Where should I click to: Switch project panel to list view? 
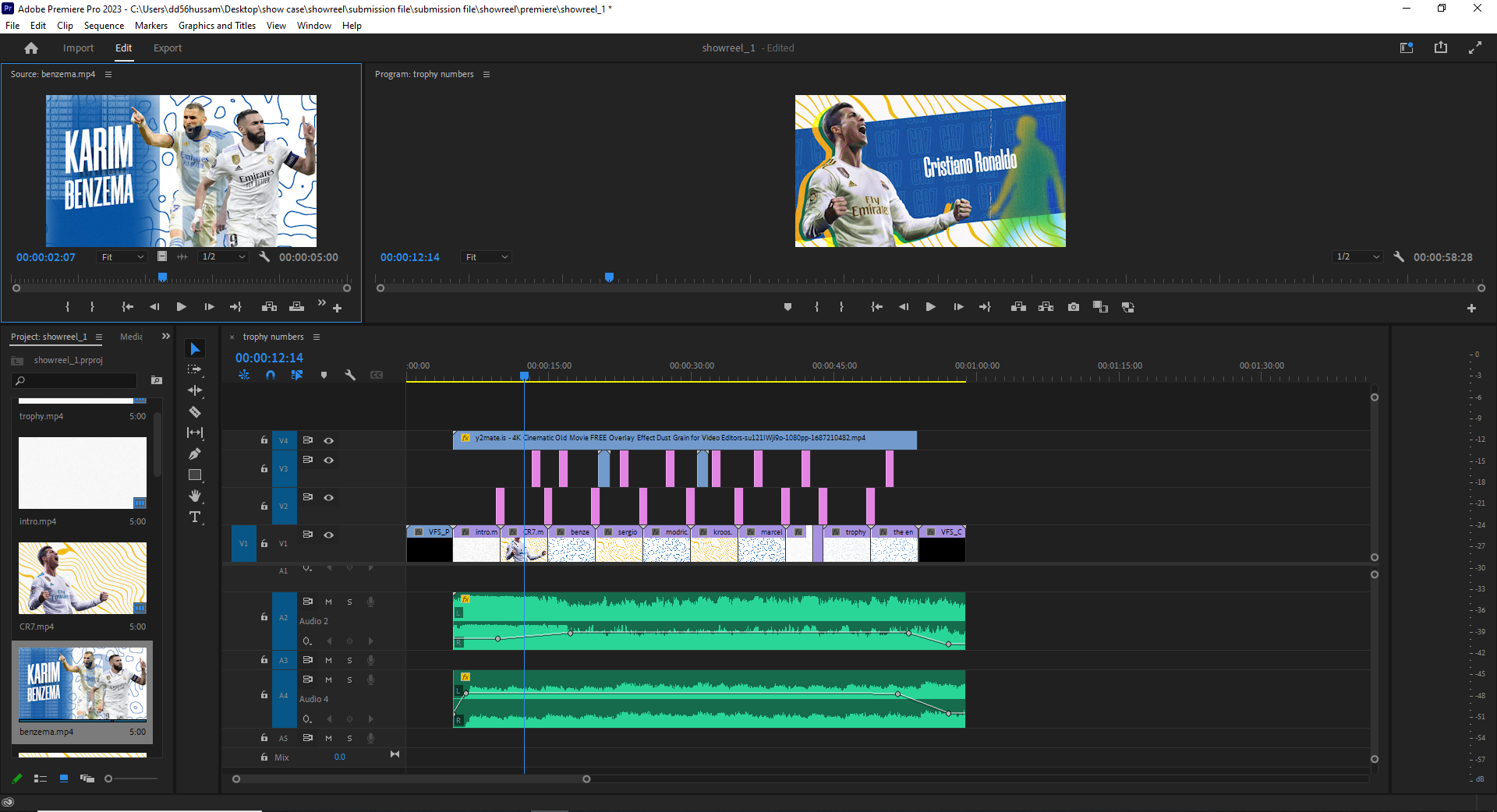pyautogui.click(x=41, y=778)
